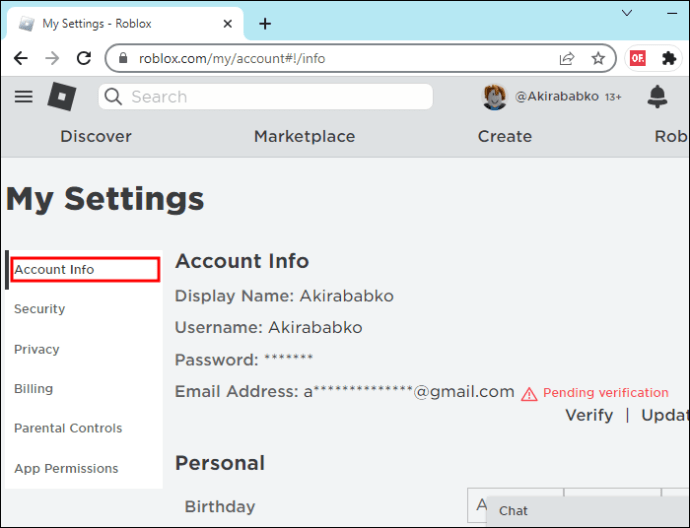Click the Display Name: Akirababko line
690x528 pixels.
(x=284, y=296)
